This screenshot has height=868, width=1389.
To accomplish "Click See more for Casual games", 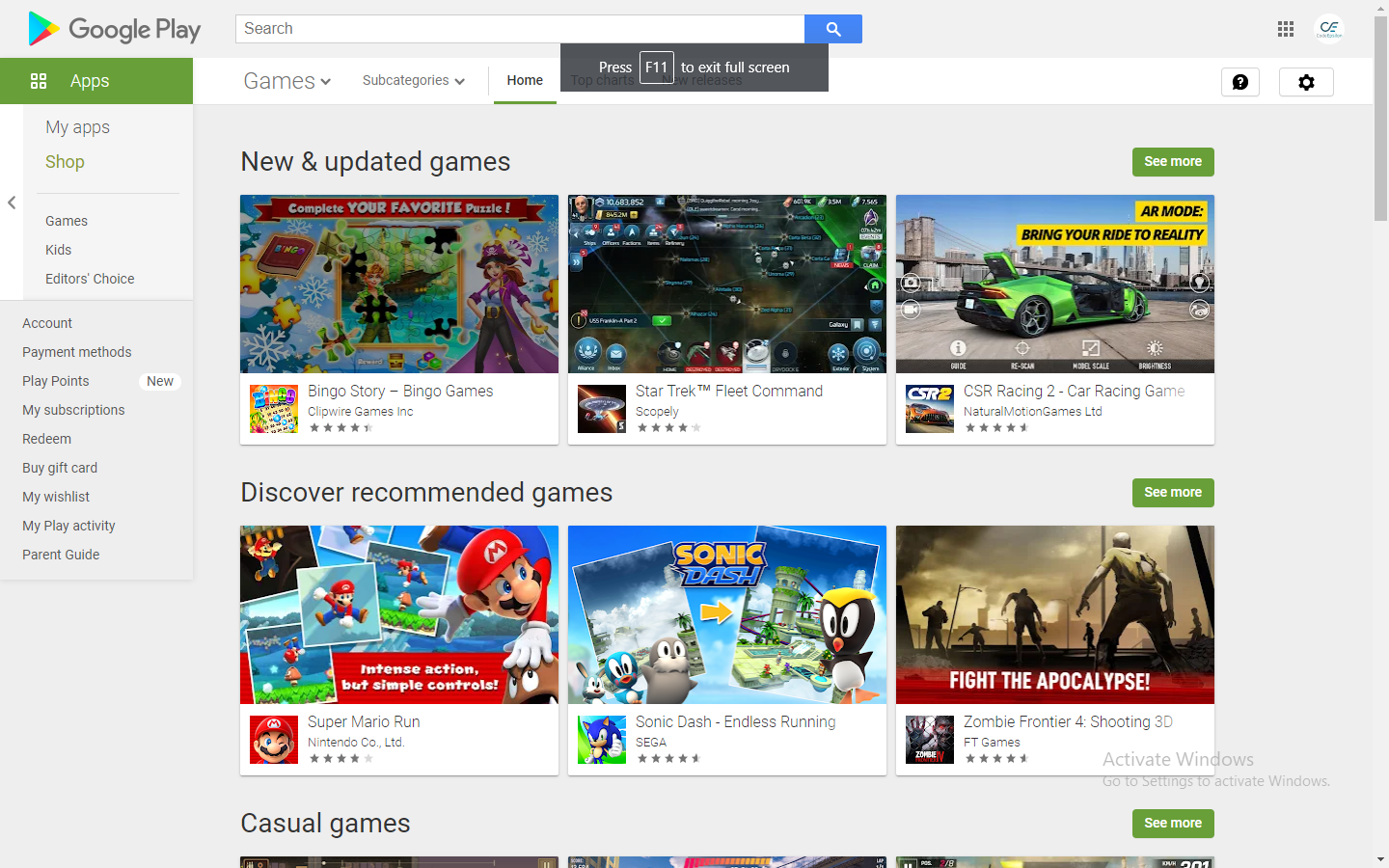I will (x=1172, y=824).
